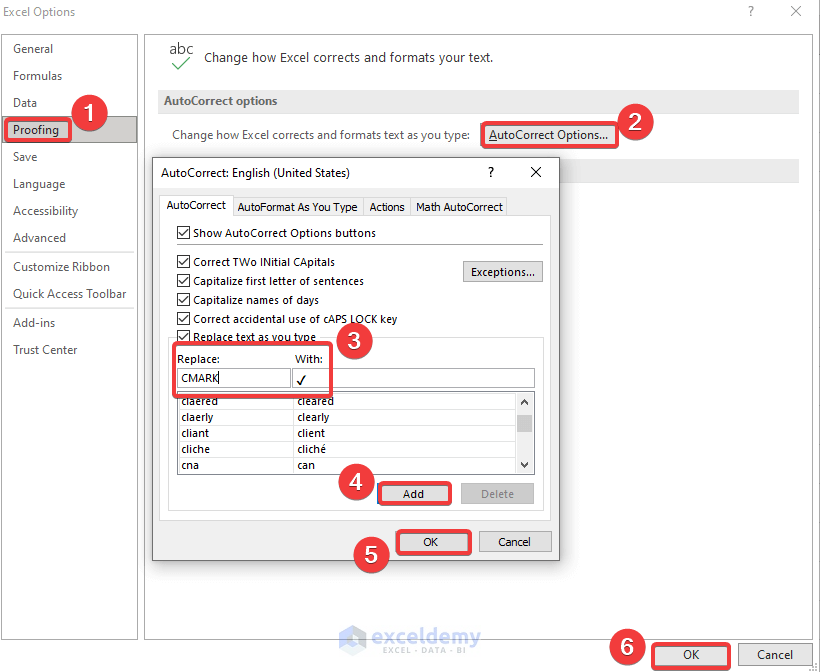Click OK in Excel Options window
This screenshot has height=672, width=820.
(x=691, y=655)
